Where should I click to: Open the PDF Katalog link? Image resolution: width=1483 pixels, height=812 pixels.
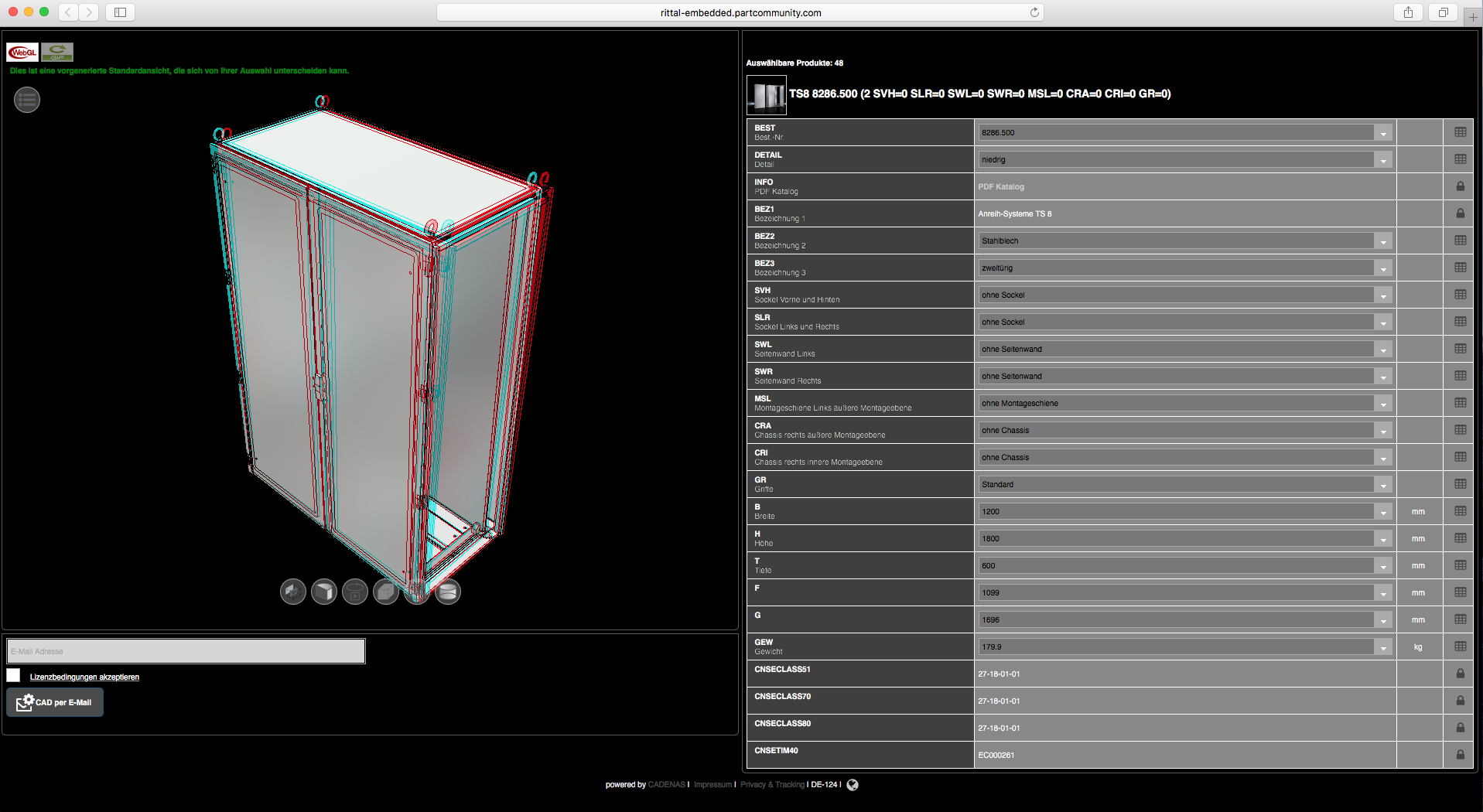point(1001,186)
